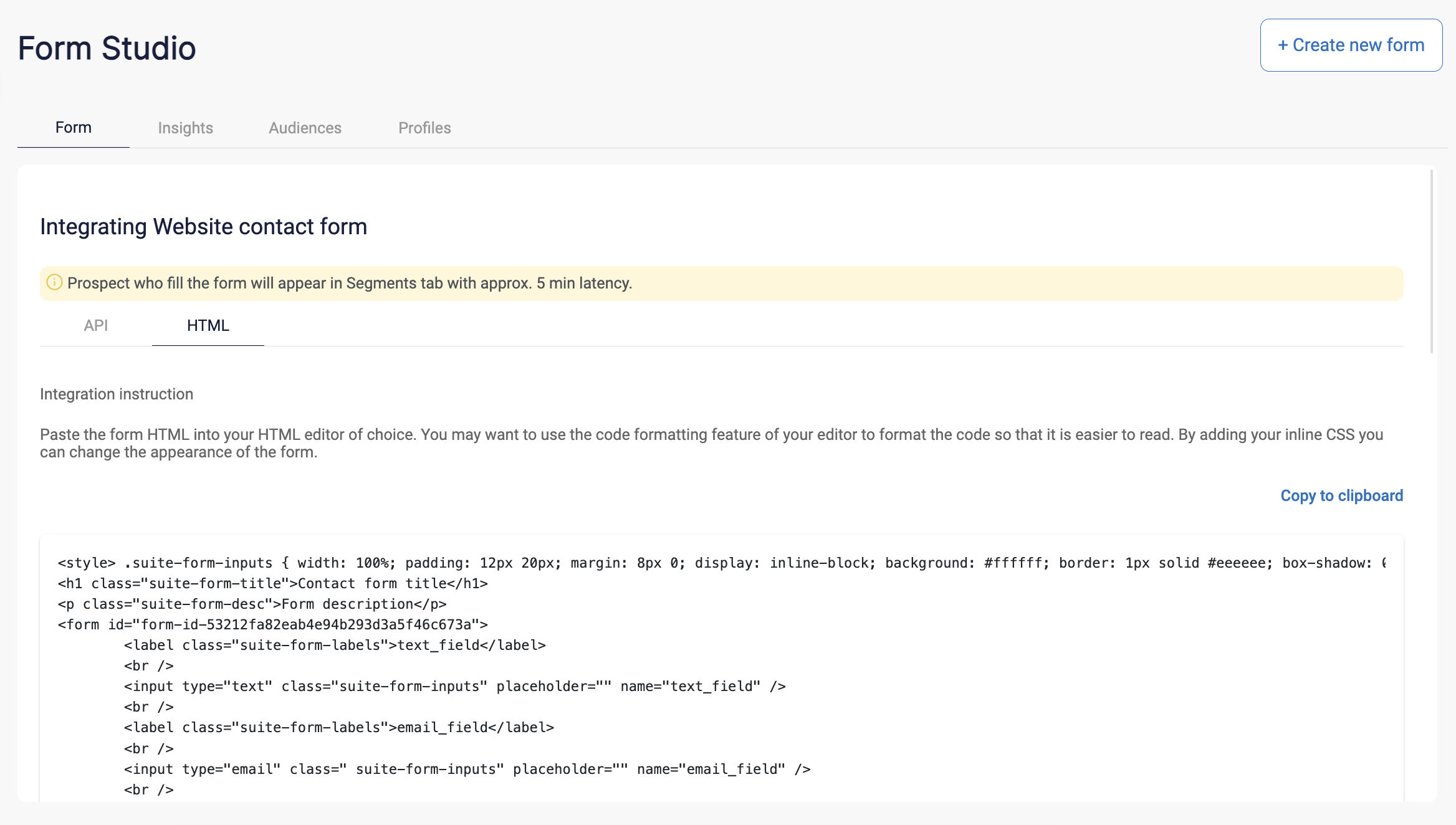1456x825 pixels.
Task: Click the panel's vertical scrollbar
Action: click(1432, 262)
